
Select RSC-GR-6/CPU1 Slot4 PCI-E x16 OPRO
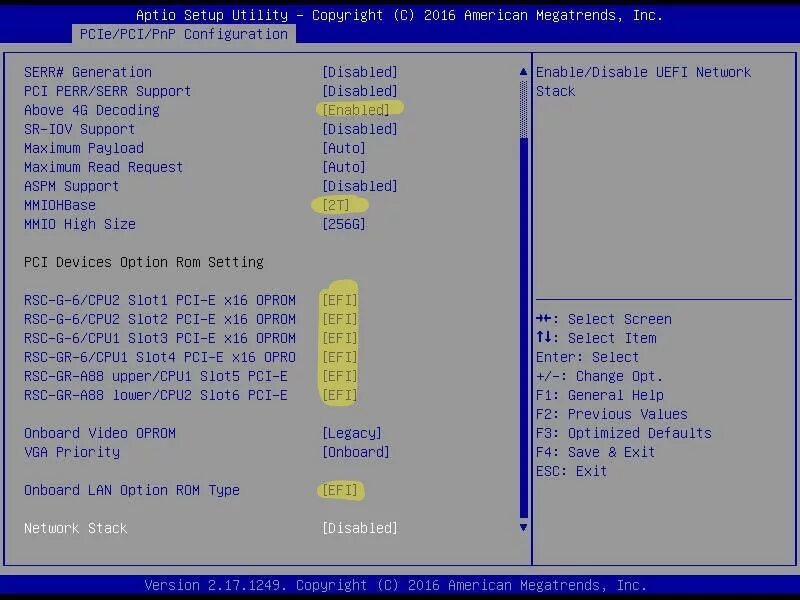coord(160,357)
